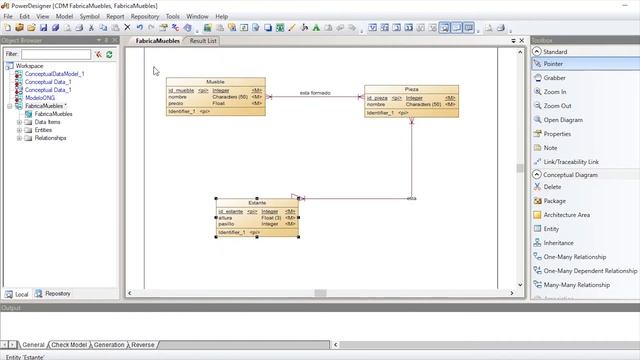
Task: Select the Pieza entity in diagram
Action: pos(411,101)
